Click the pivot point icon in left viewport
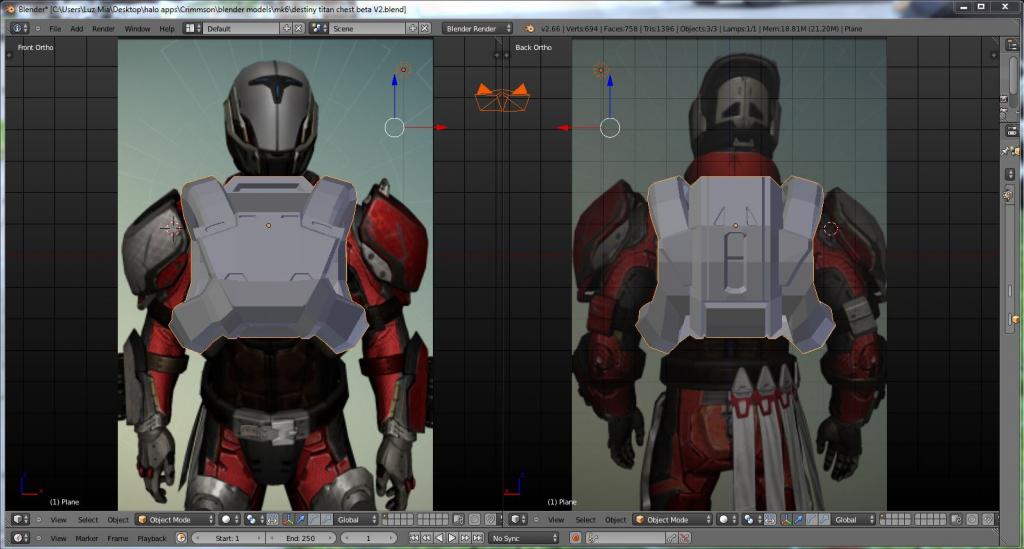 coord(251,520)
